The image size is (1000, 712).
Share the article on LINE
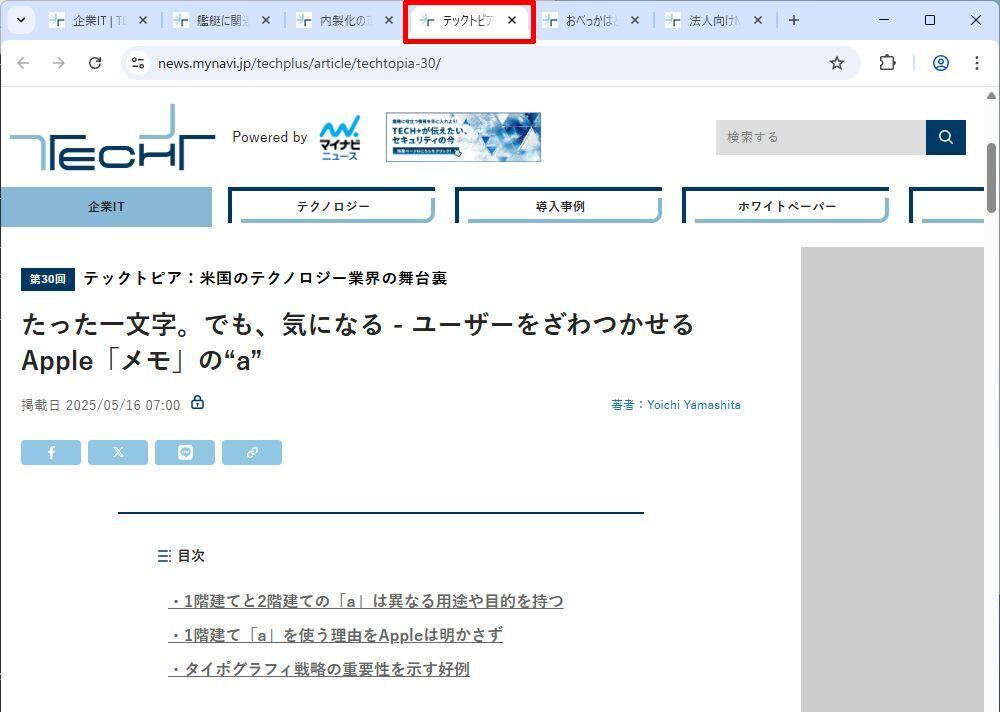pyautogui.click(x=185, y=452)
